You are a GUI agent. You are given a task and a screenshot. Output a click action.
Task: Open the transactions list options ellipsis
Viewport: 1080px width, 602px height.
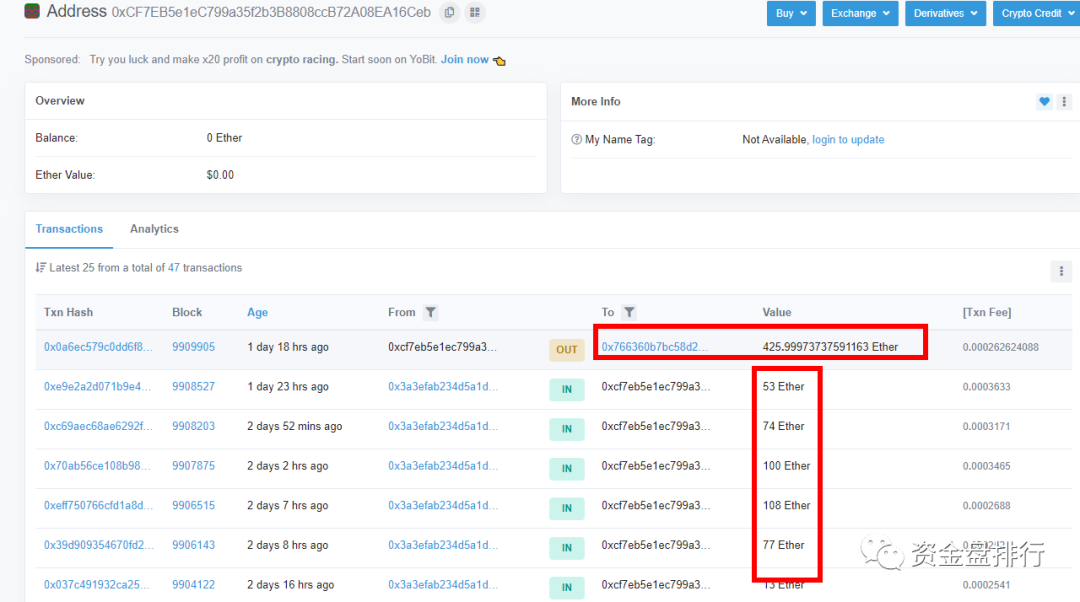(x=1060, y=271)
